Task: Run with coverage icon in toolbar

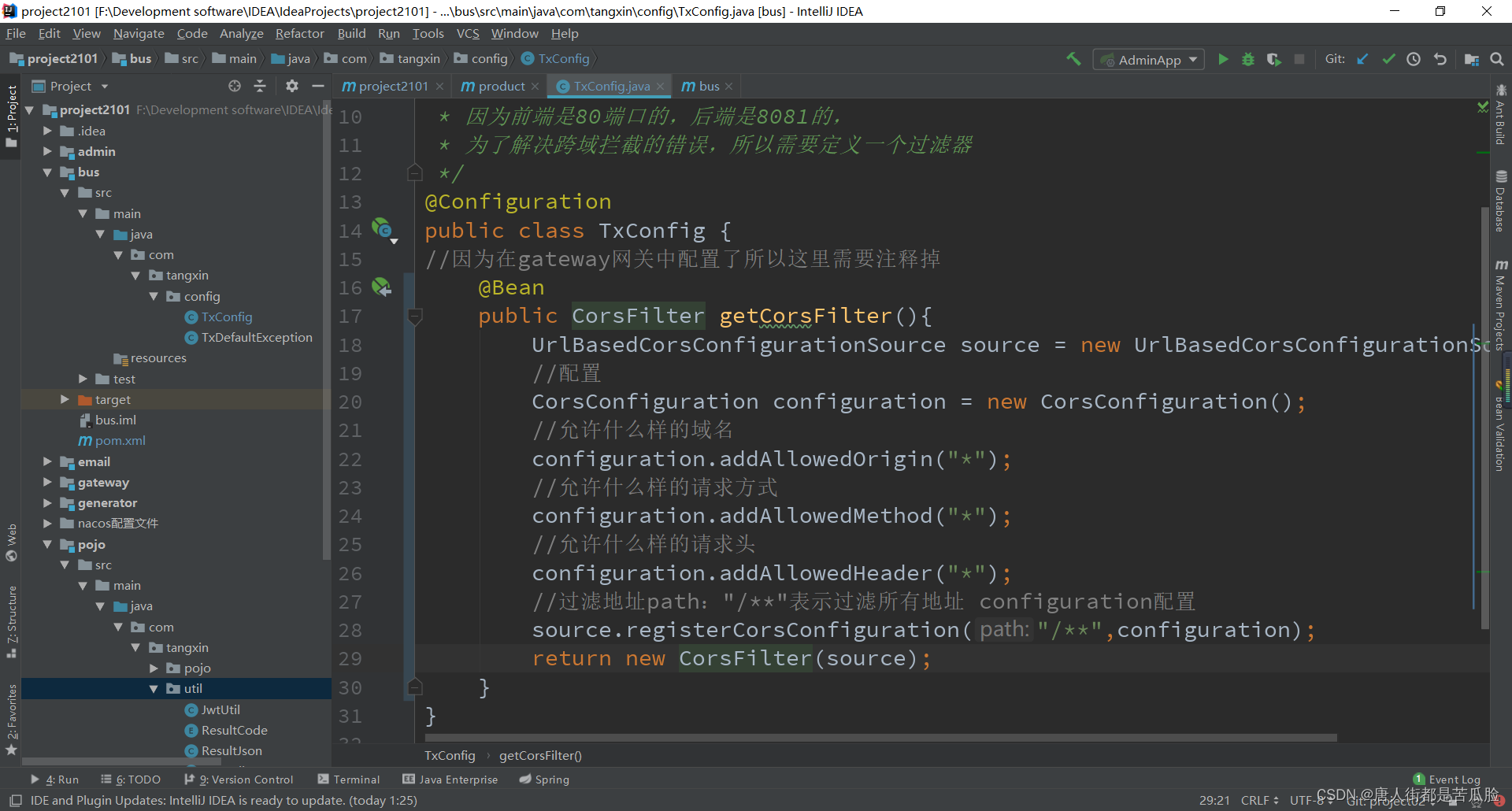Action: pyautogui.click(x=1273, y=59)
